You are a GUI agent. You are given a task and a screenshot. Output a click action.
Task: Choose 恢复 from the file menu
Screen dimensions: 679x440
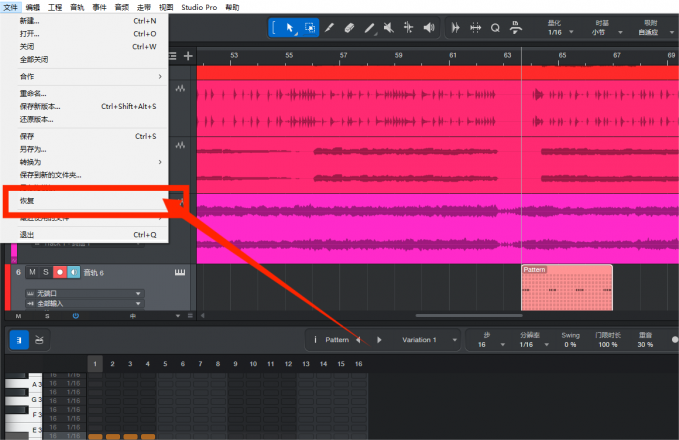87,201
